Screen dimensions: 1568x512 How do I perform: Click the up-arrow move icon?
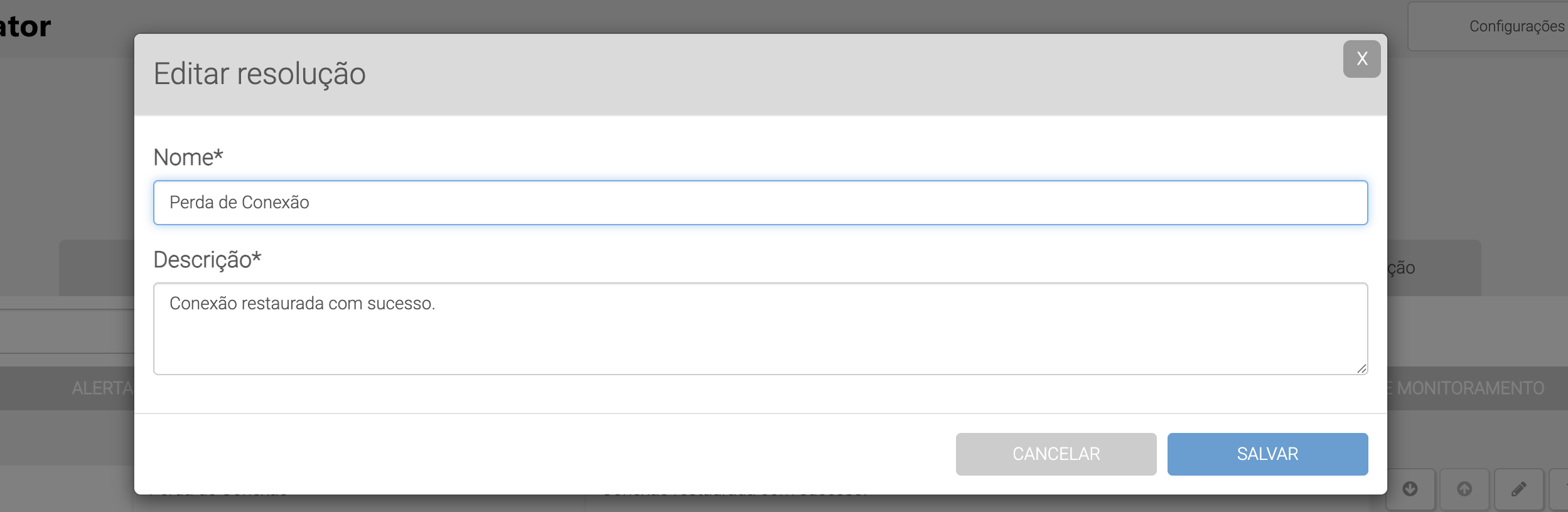click(1464, 489)
